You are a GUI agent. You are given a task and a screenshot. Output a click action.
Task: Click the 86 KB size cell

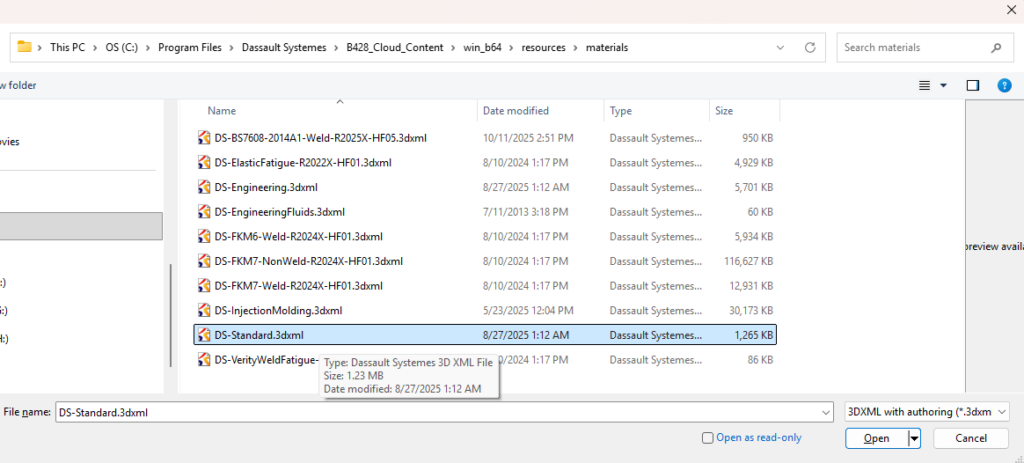tap(760, 359)
